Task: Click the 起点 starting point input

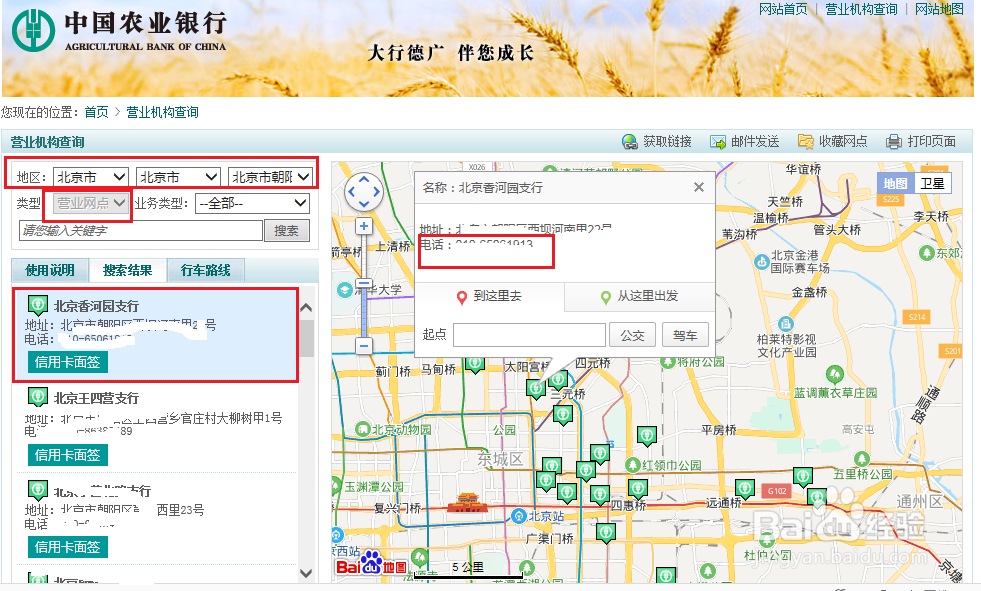Action: coord(529,335)
